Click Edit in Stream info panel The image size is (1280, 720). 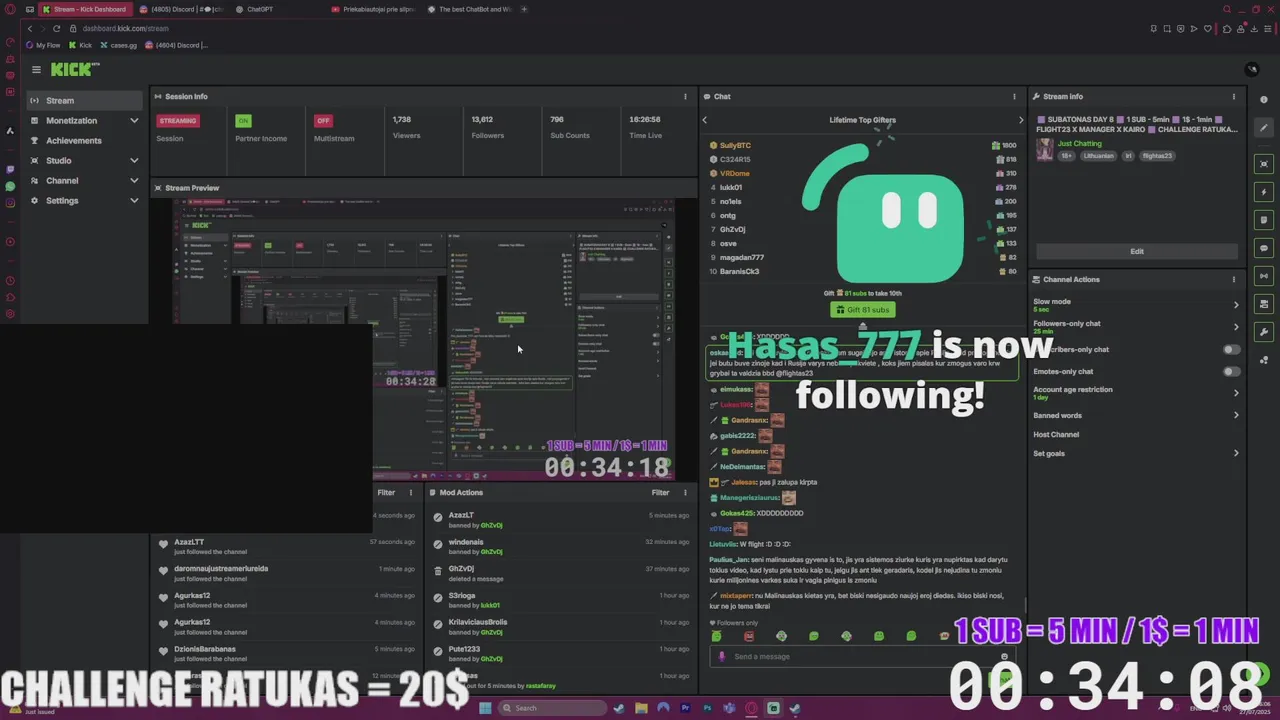point(1137,252)
